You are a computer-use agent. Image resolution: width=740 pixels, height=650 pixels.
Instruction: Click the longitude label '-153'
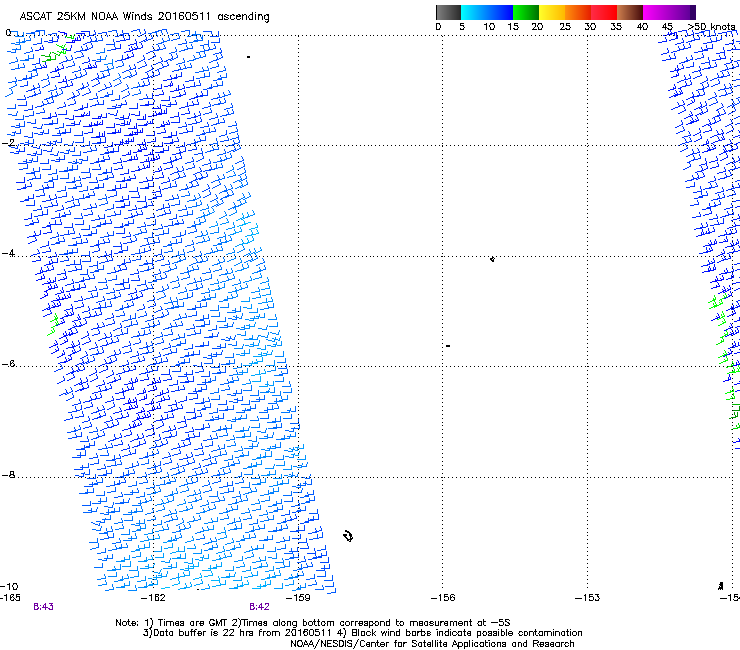coord(587,598)
